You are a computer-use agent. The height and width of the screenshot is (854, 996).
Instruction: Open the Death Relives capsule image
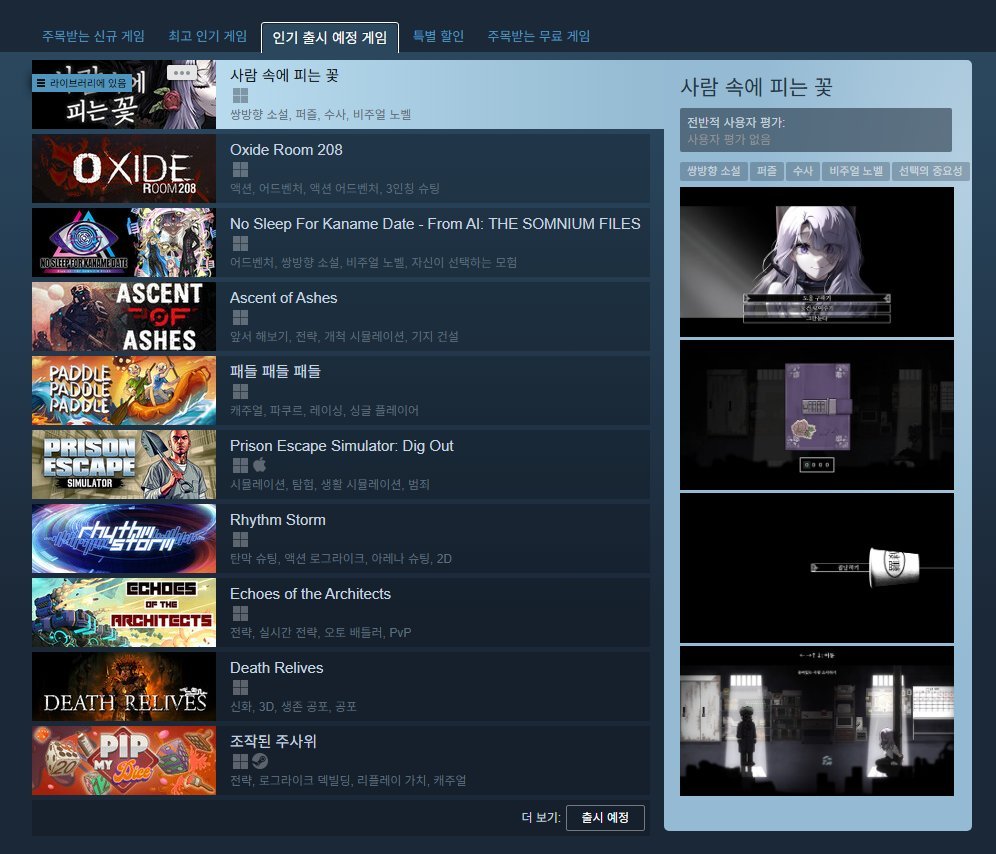[x=124, y=687]
